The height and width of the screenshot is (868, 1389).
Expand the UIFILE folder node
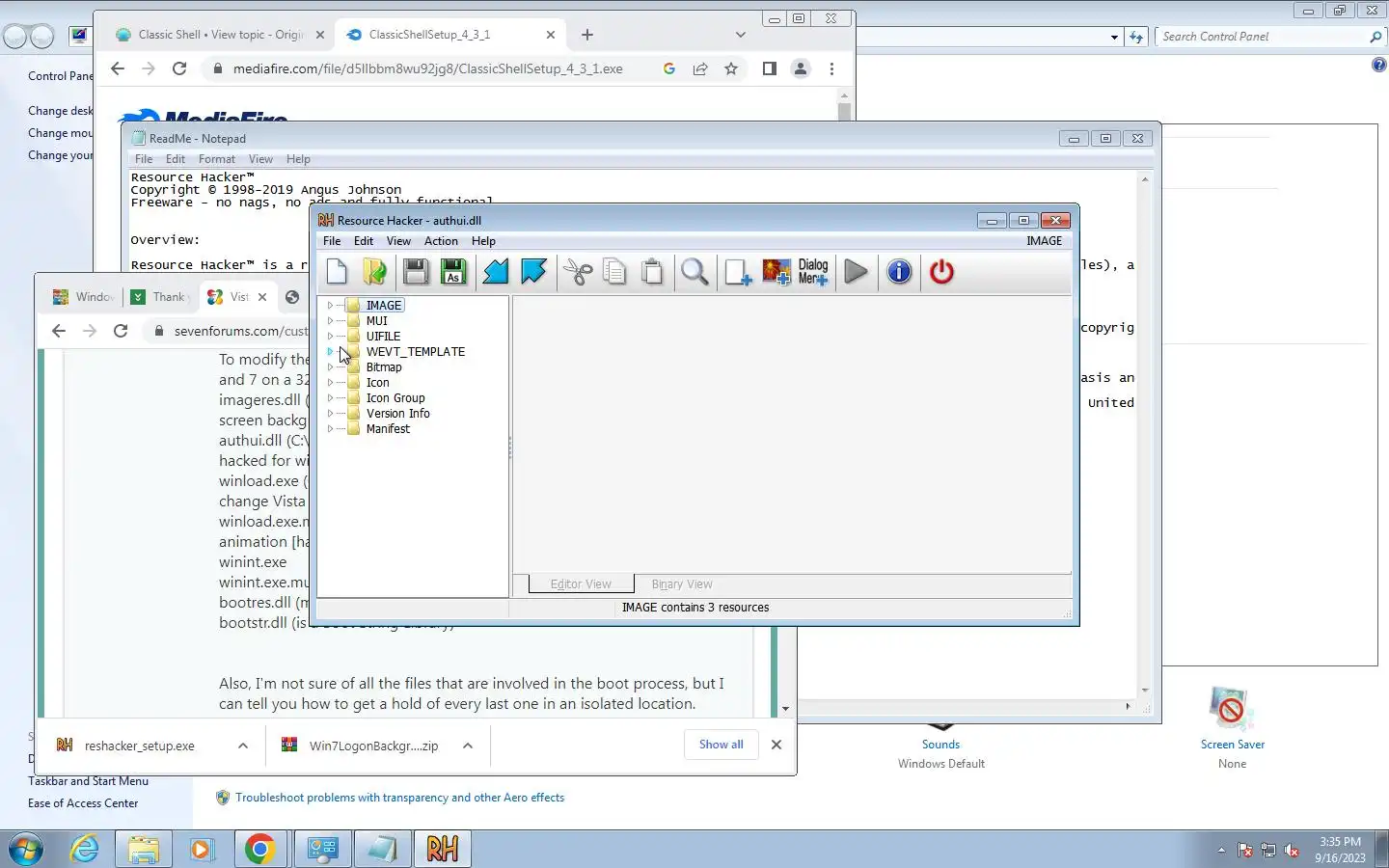[330, 337]
